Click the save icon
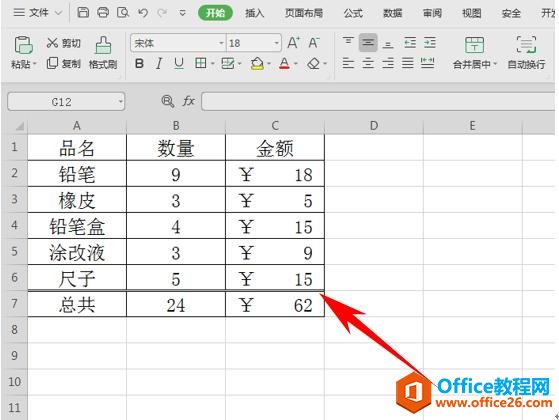 coord(83,13)
